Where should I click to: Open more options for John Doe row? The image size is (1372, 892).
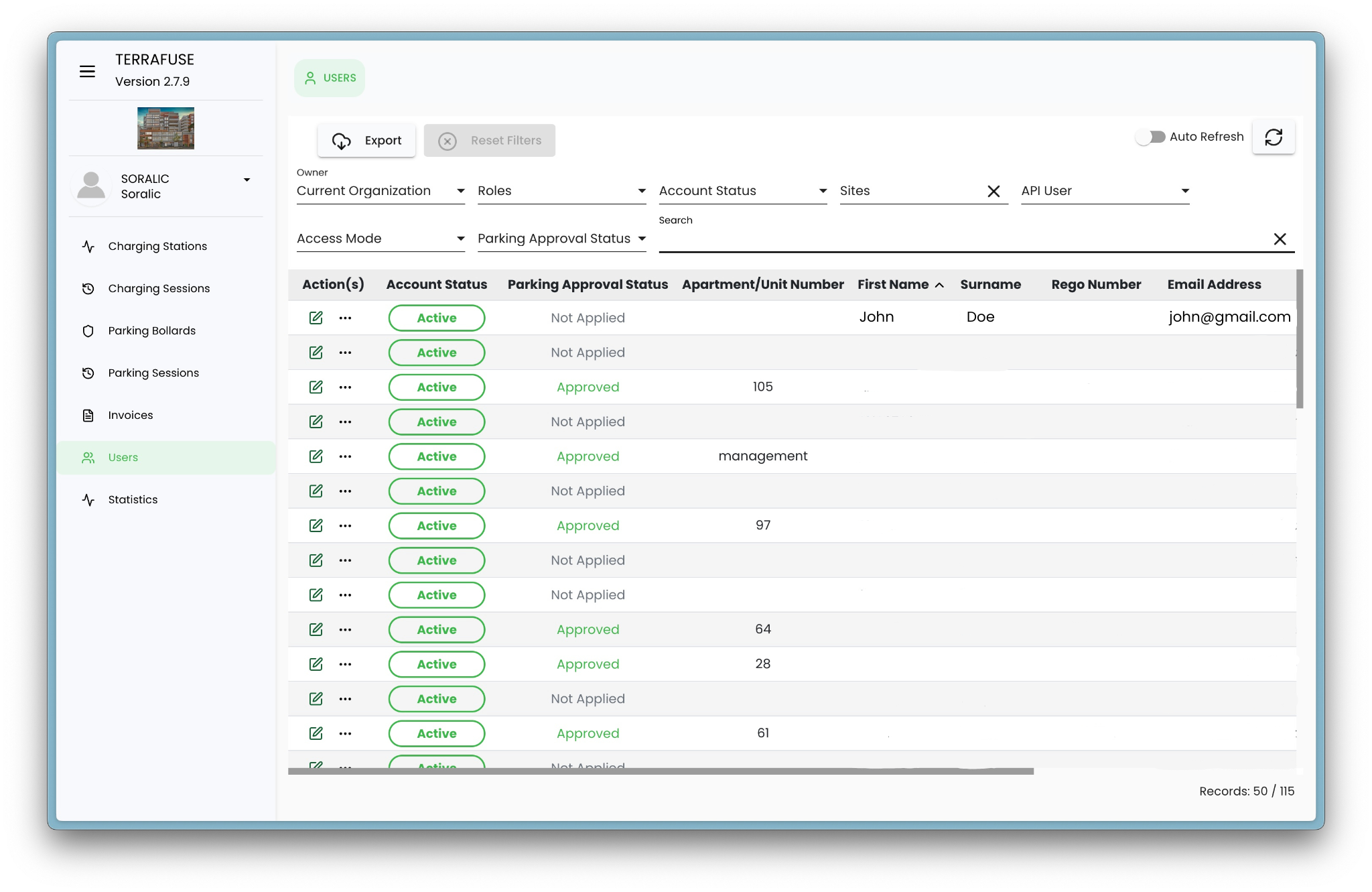pos(345,318)
